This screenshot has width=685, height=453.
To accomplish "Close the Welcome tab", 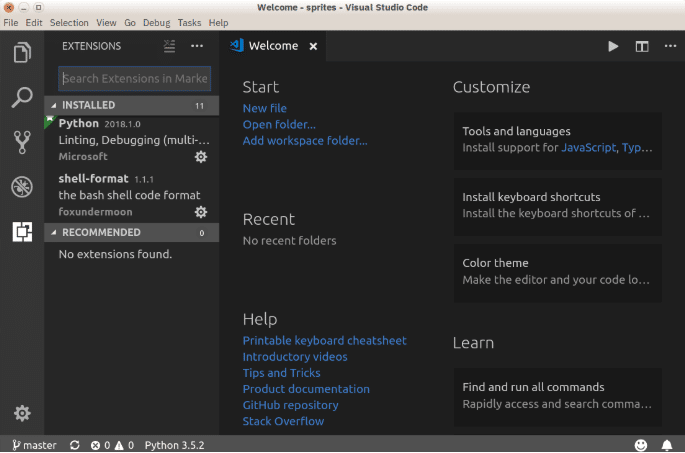I will pos(313,46).
